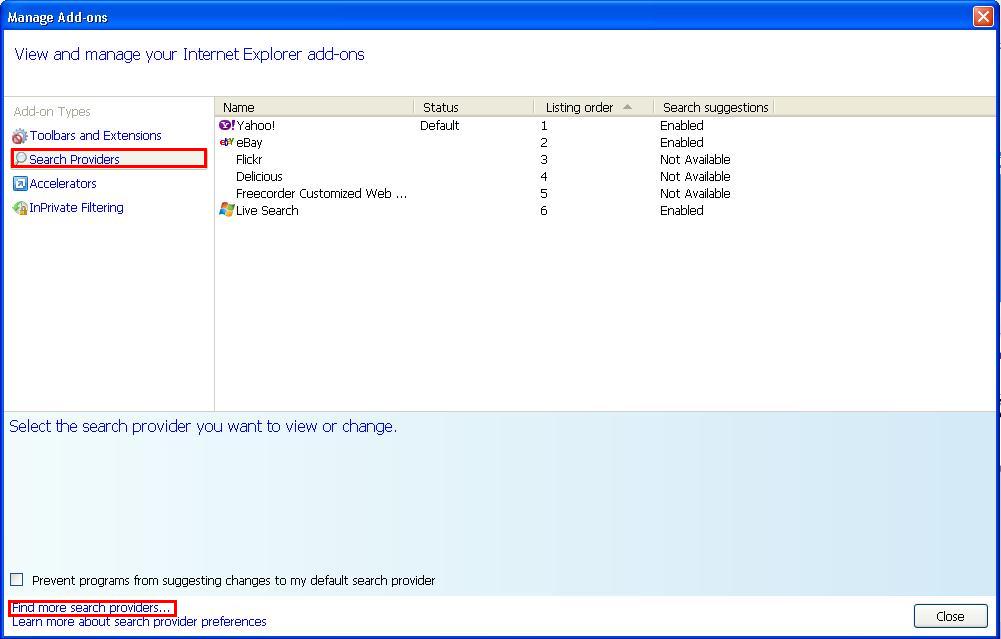Viewport: 1001px width, 639px height.
Task: Open Find more search providers link
Action: coord(90,606)
